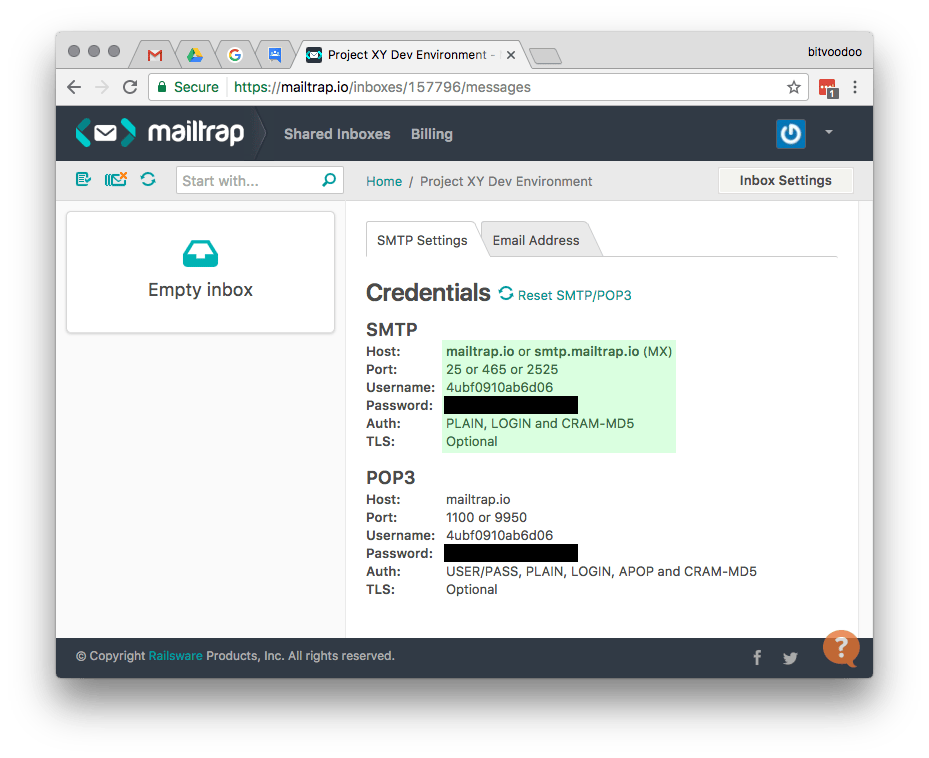The width and height of the screenshot is (929, 758).
Task: Open a new browser tab
Action: coord(545,56)
